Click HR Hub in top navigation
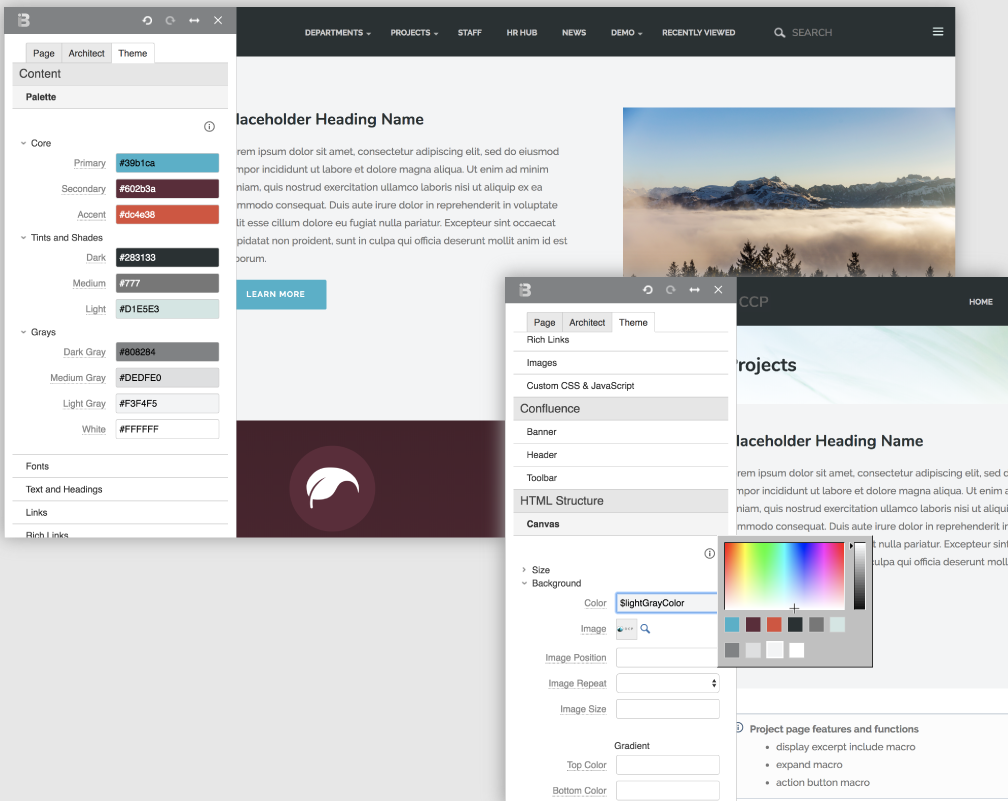This screenshot has width=1008, height=801. click(521, 33)
